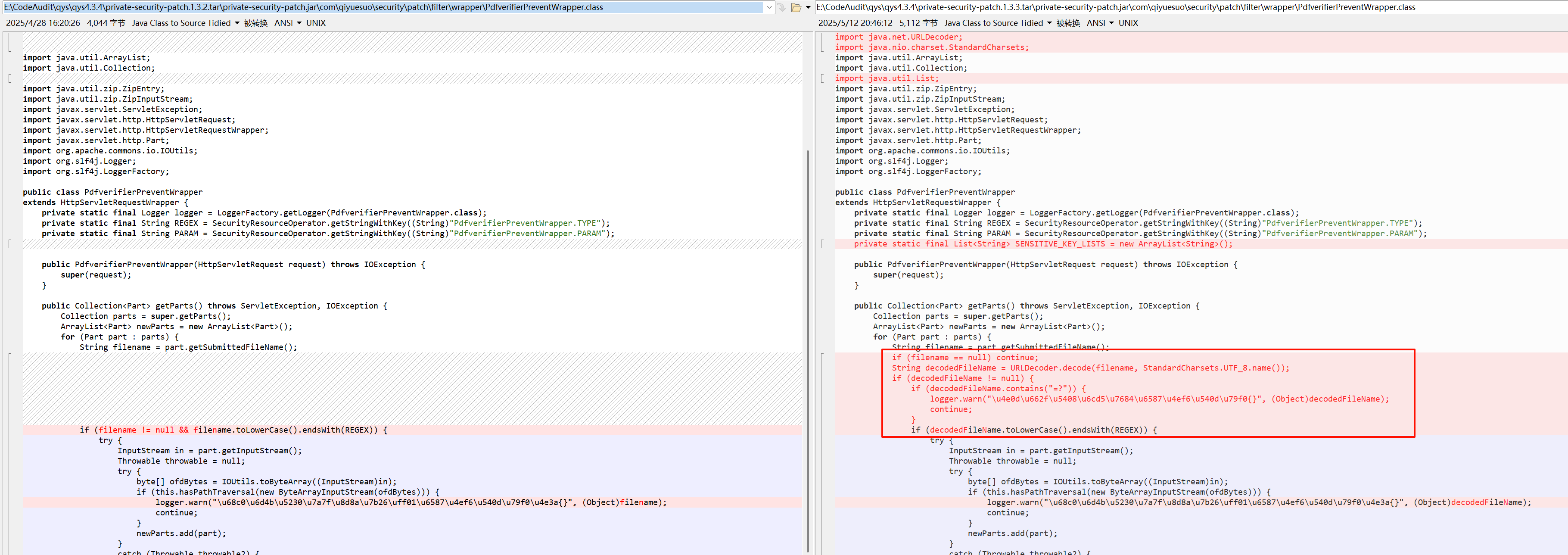The width and height of the screenshot is (1568, 555).
Task: Click the right-side 'if (filename == null) continue;' line
Action: pos(965,358)
